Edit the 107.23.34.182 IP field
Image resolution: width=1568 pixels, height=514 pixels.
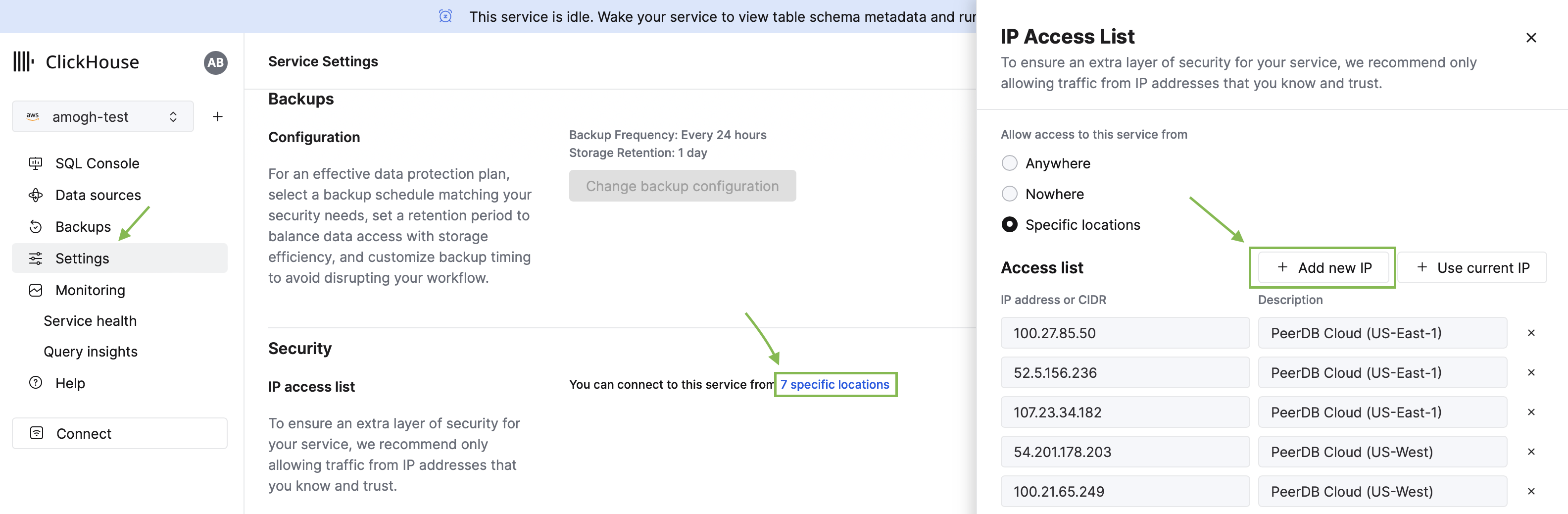point(1125,411)
